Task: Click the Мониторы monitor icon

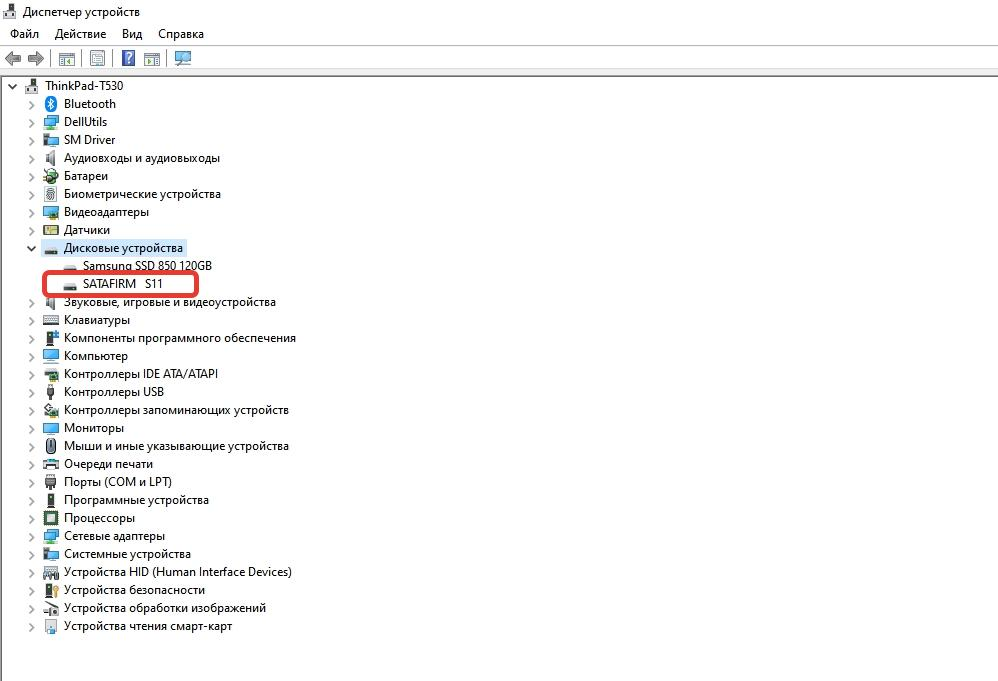Action: tap(51, 428)
